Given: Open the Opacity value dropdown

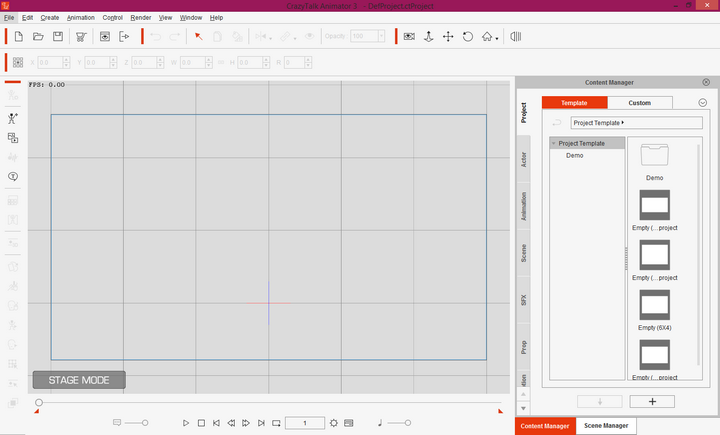Looking at the screenshot, I should pyautogui.click(x=381, y=36).
